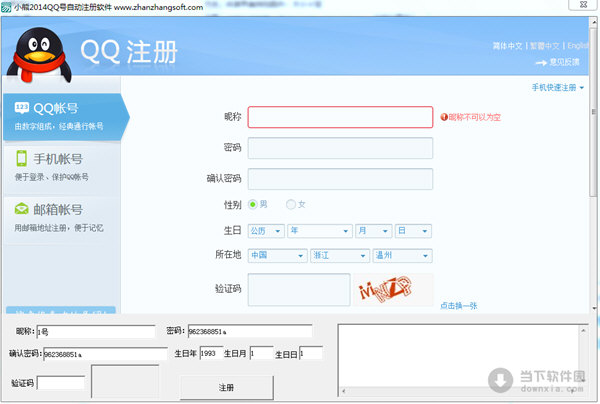Viewport: 600px width, 404px height.
Task: Select the 男 gender radio button
Action: pos(253,204)
